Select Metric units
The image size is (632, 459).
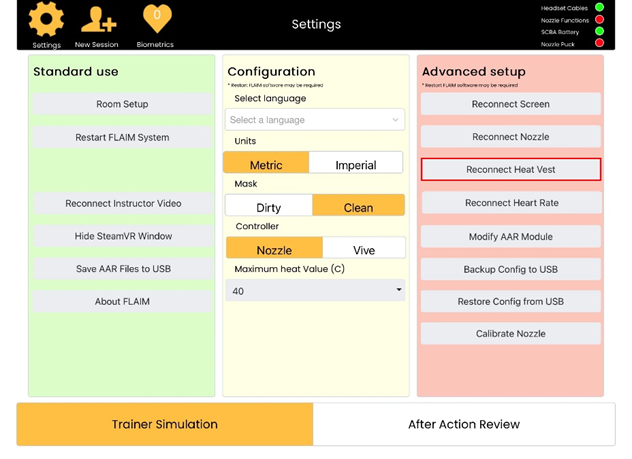266,165
